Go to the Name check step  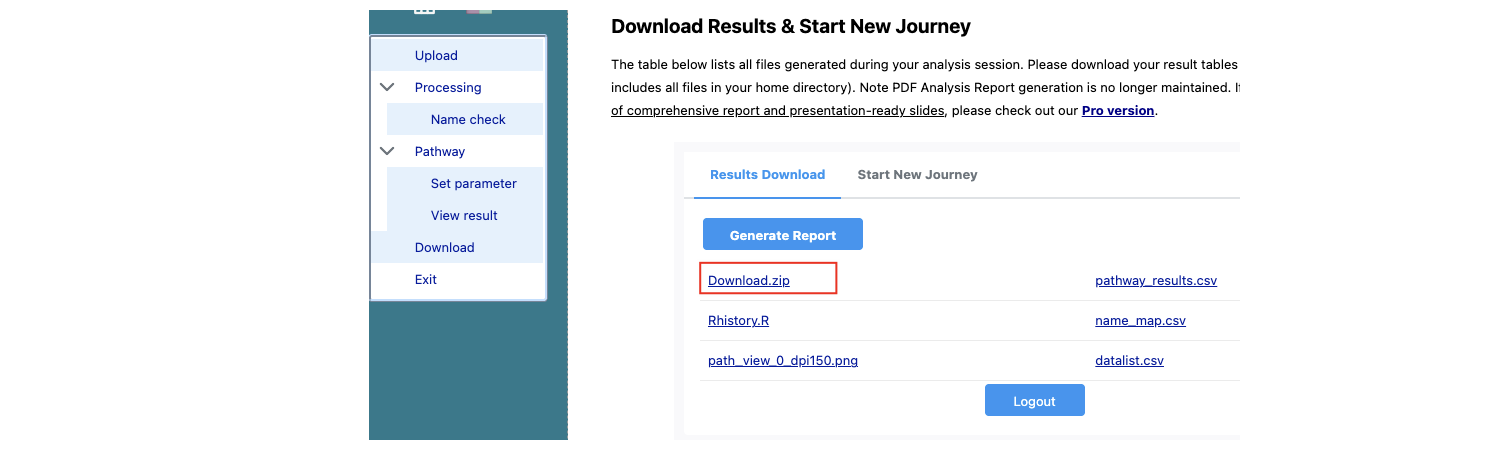(x=468, y=119)
